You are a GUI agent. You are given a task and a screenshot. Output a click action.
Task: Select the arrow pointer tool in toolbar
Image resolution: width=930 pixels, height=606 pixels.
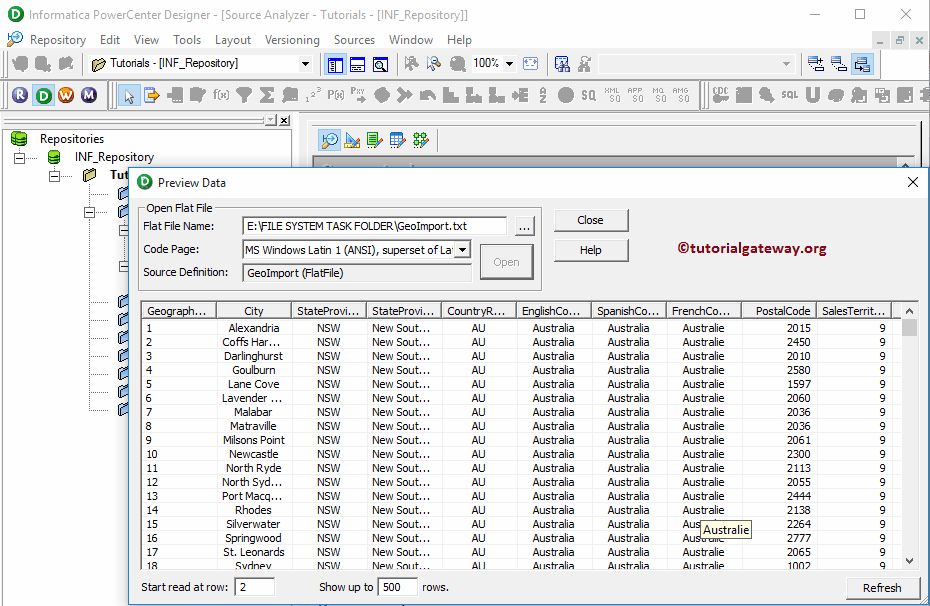pos(129,95)
